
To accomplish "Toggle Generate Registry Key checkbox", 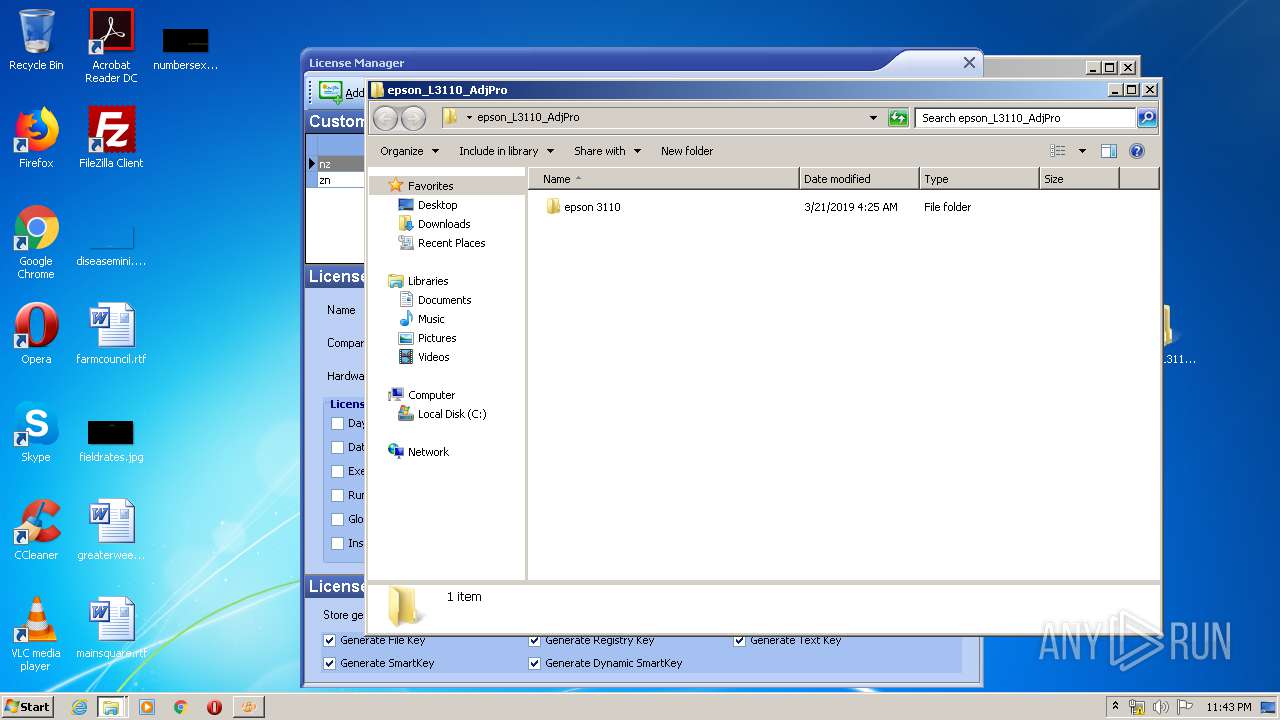I will [x=535, y=640].
